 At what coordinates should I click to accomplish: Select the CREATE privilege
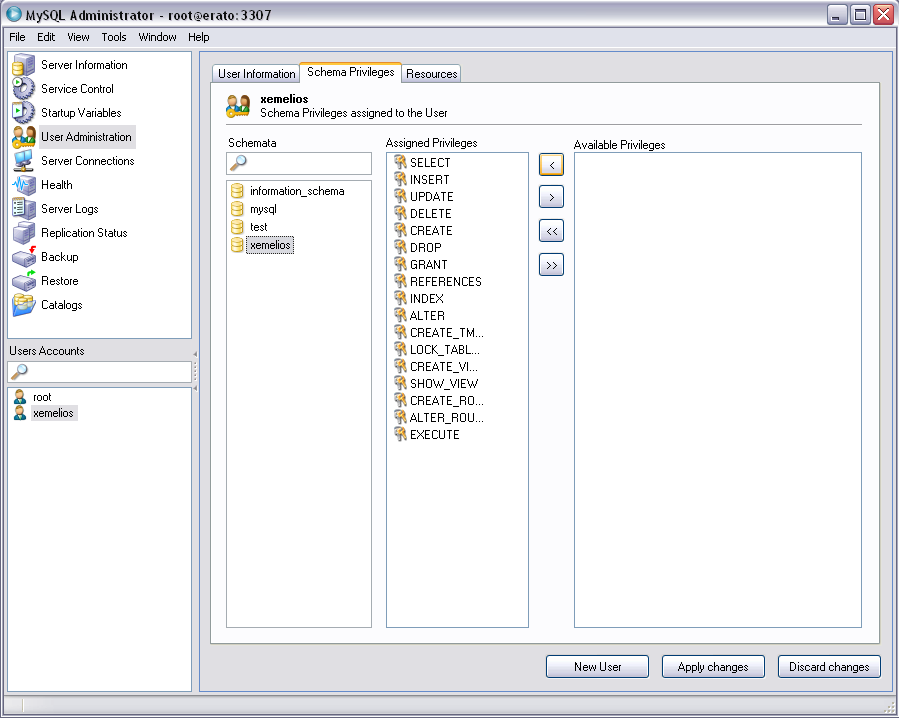431,231
